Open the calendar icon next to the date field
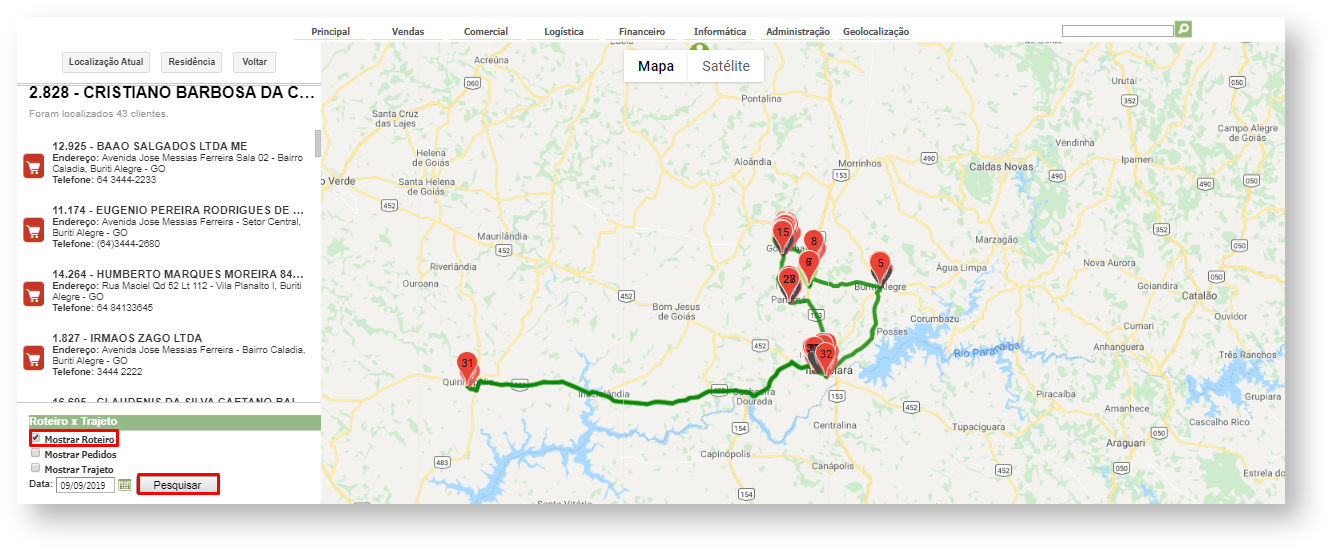Viewport: 1333px width, 552px height. click(125, 485)
